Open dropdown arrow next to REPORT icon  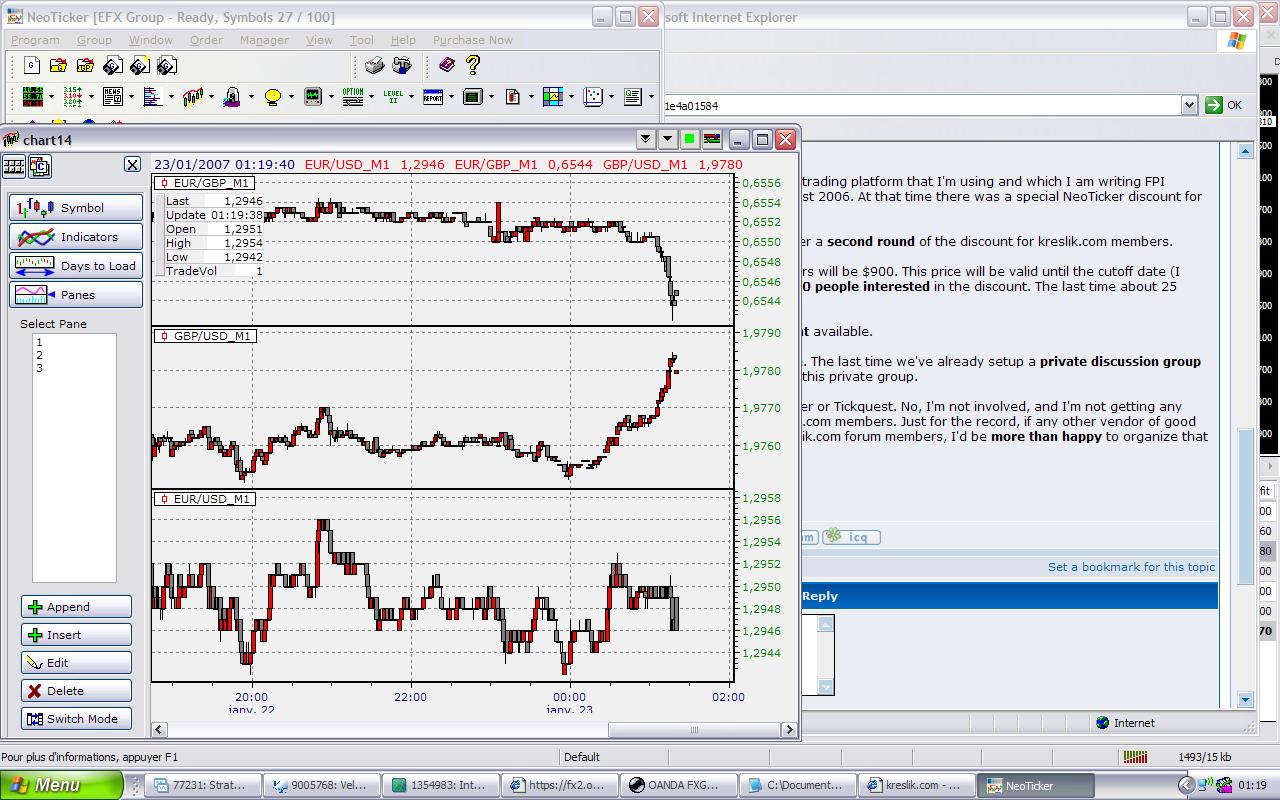(450, 97)
